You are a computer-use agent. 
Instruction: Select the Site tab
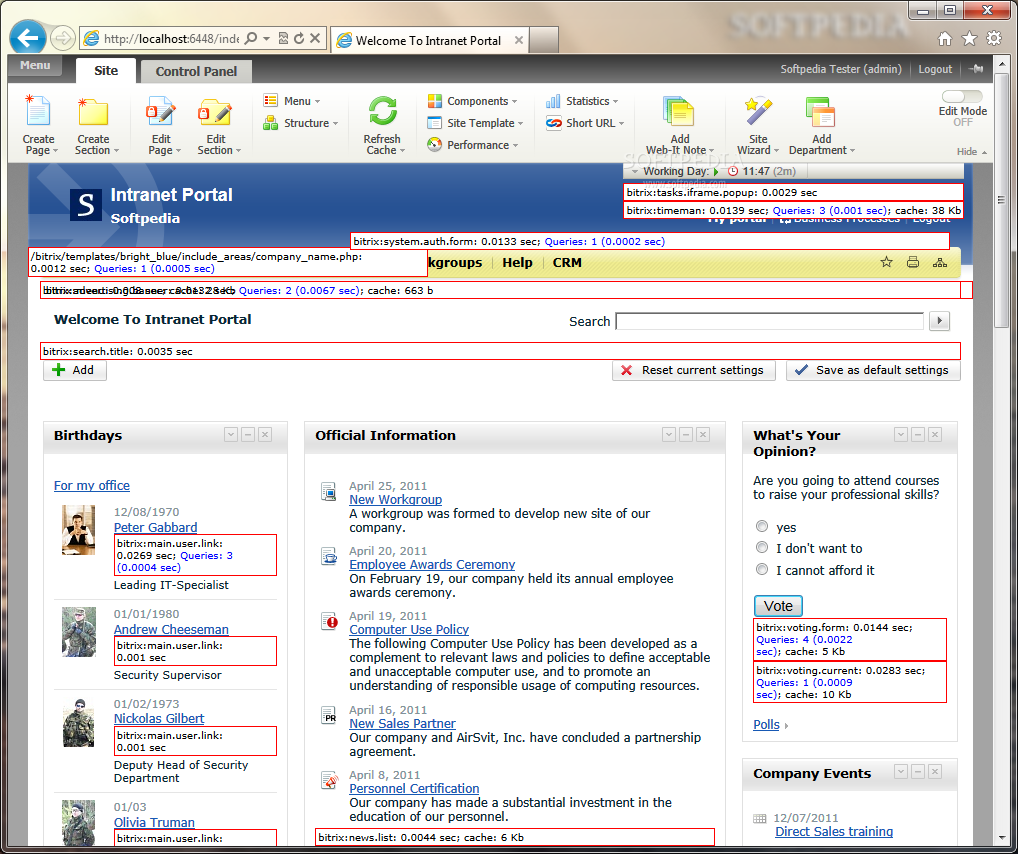pyautogui.click(x=106, y=71)
